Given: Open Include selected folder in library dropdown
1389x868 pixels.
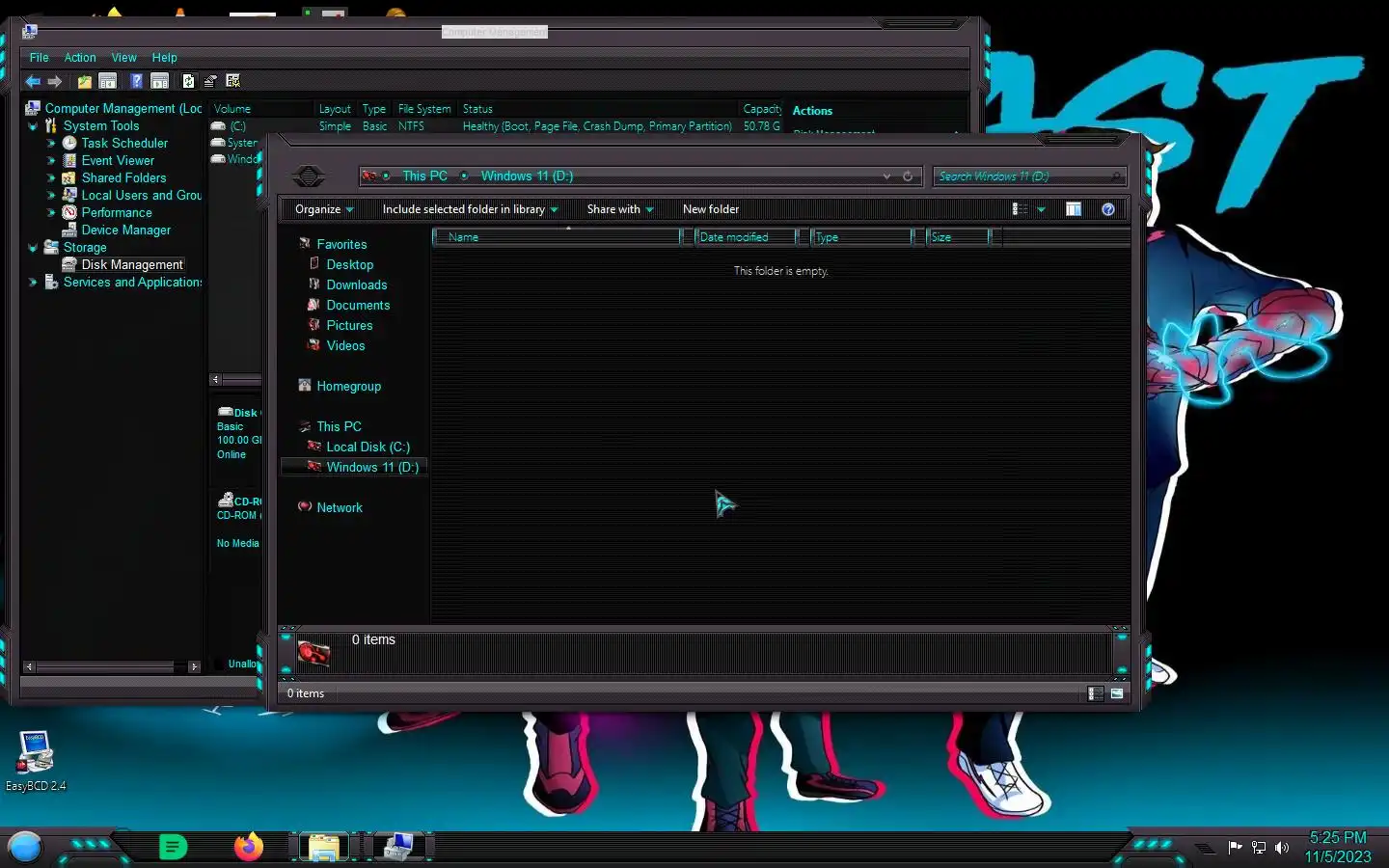Looking at the screenshot, I should [470, 209].
